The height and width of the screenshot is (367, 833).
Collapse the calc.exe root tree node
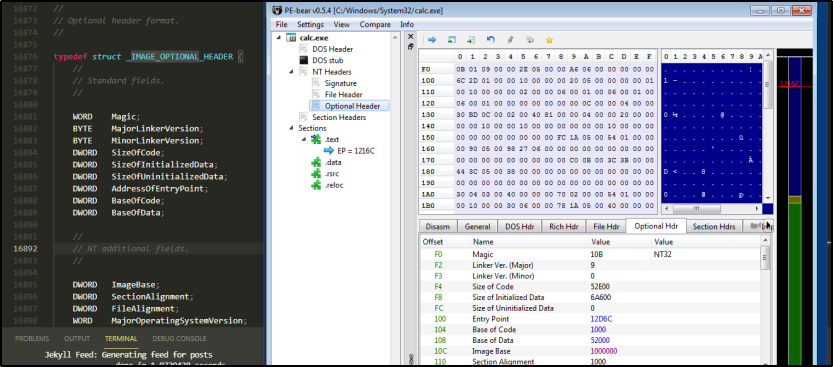[x=279, y=38]
